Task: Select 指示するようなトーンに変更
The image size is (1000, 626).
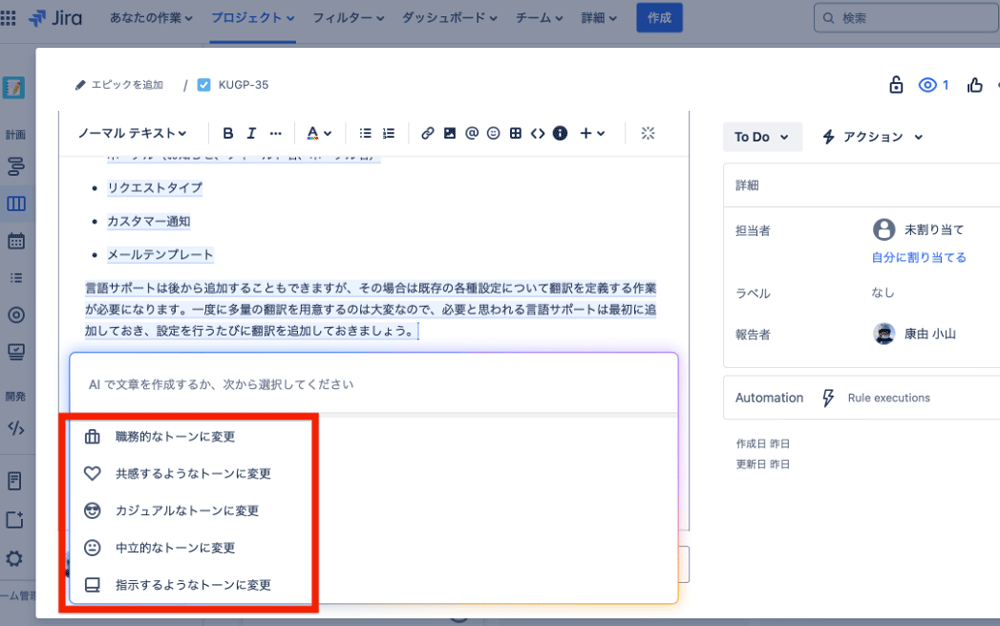Action: tap(191, 585)
